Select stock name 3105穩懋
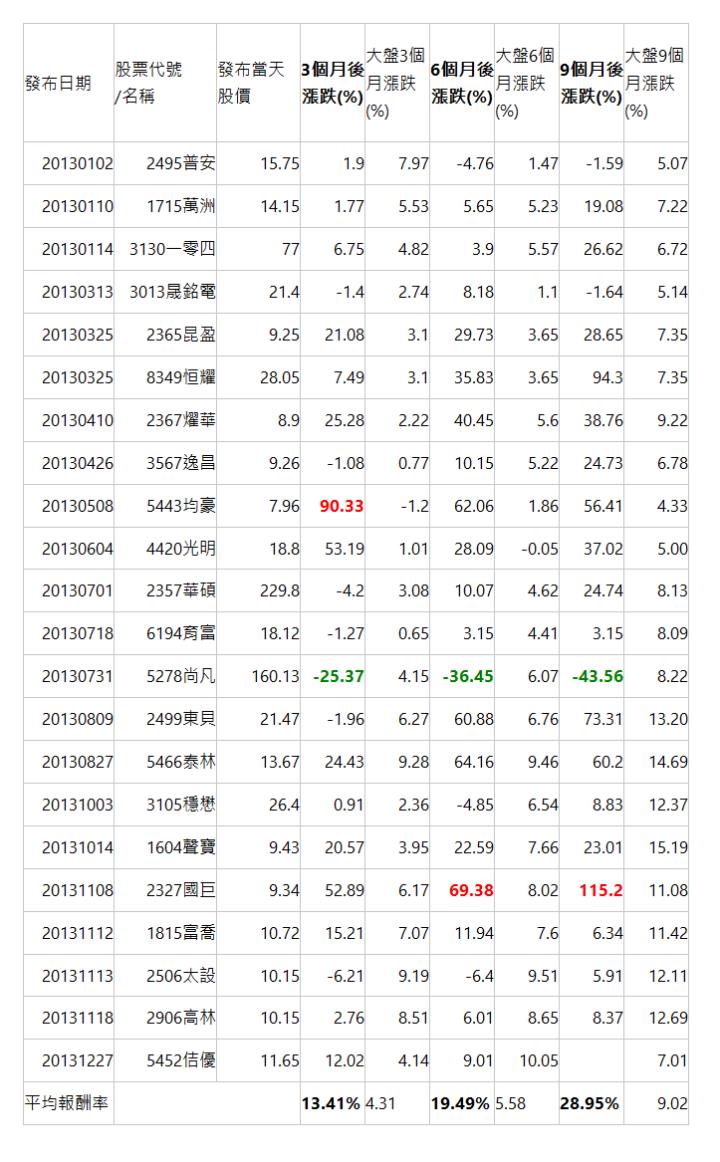Image resolution: width=720 pixels, height=1162 pixels. point(181,805)
